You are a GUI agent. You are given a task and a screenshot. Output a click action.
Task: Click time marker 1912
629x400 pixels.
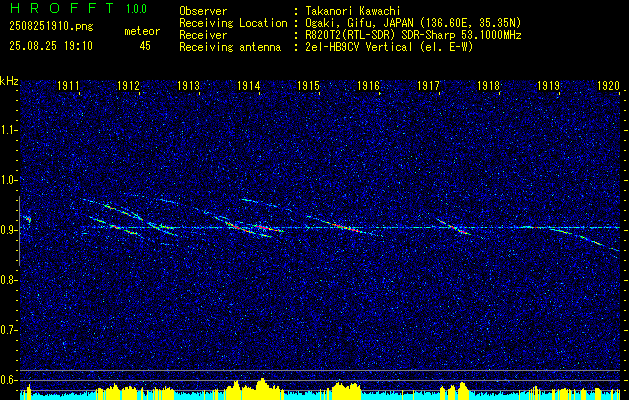tap(128, 85)
